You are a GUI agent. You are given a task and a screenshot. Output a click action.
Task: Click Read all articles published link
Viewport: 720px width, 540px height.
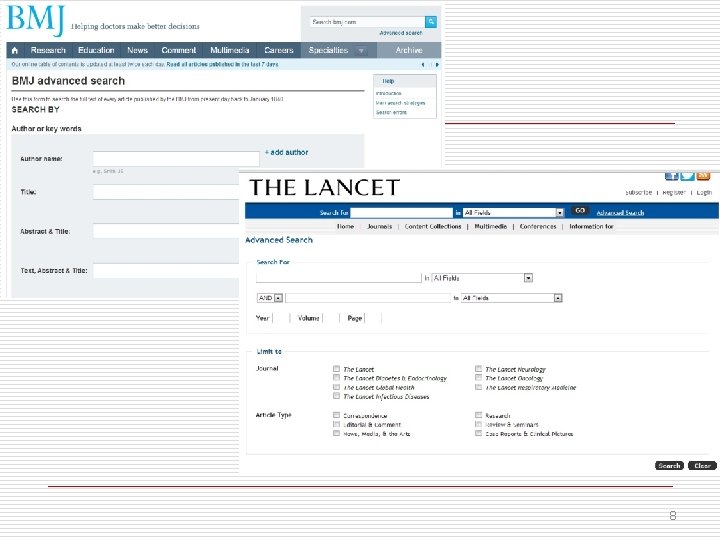point(222,65)
